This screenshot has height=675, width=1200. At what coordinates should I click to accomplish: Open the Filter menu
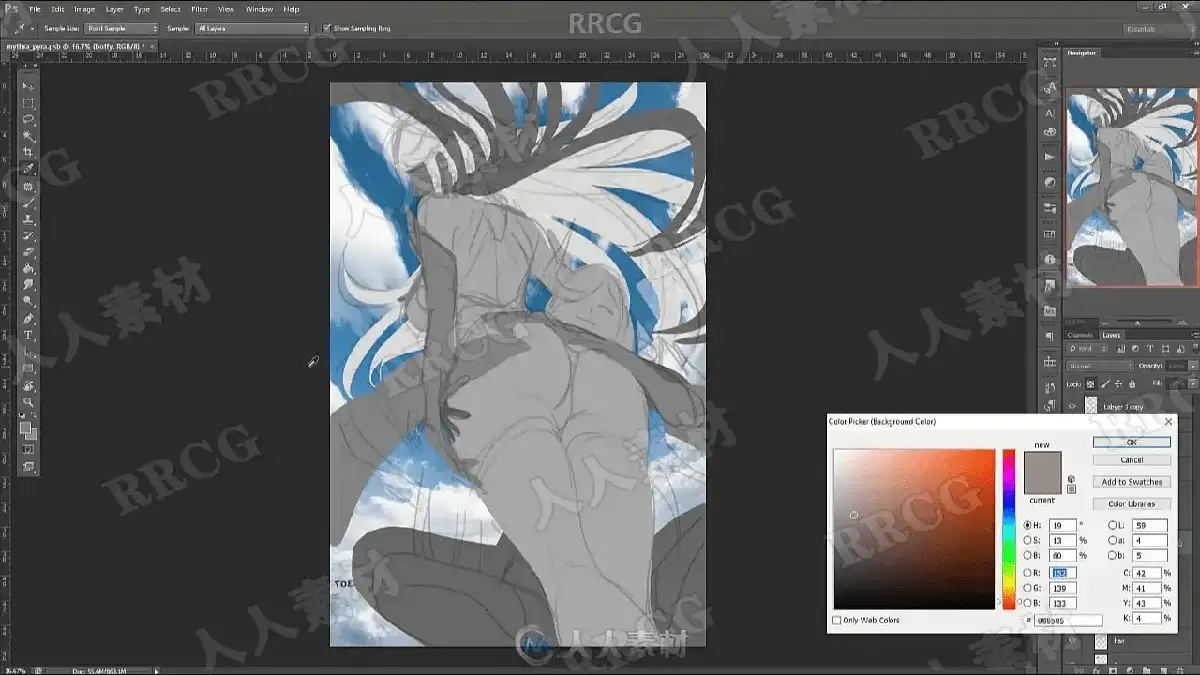[x=200, y=9]
